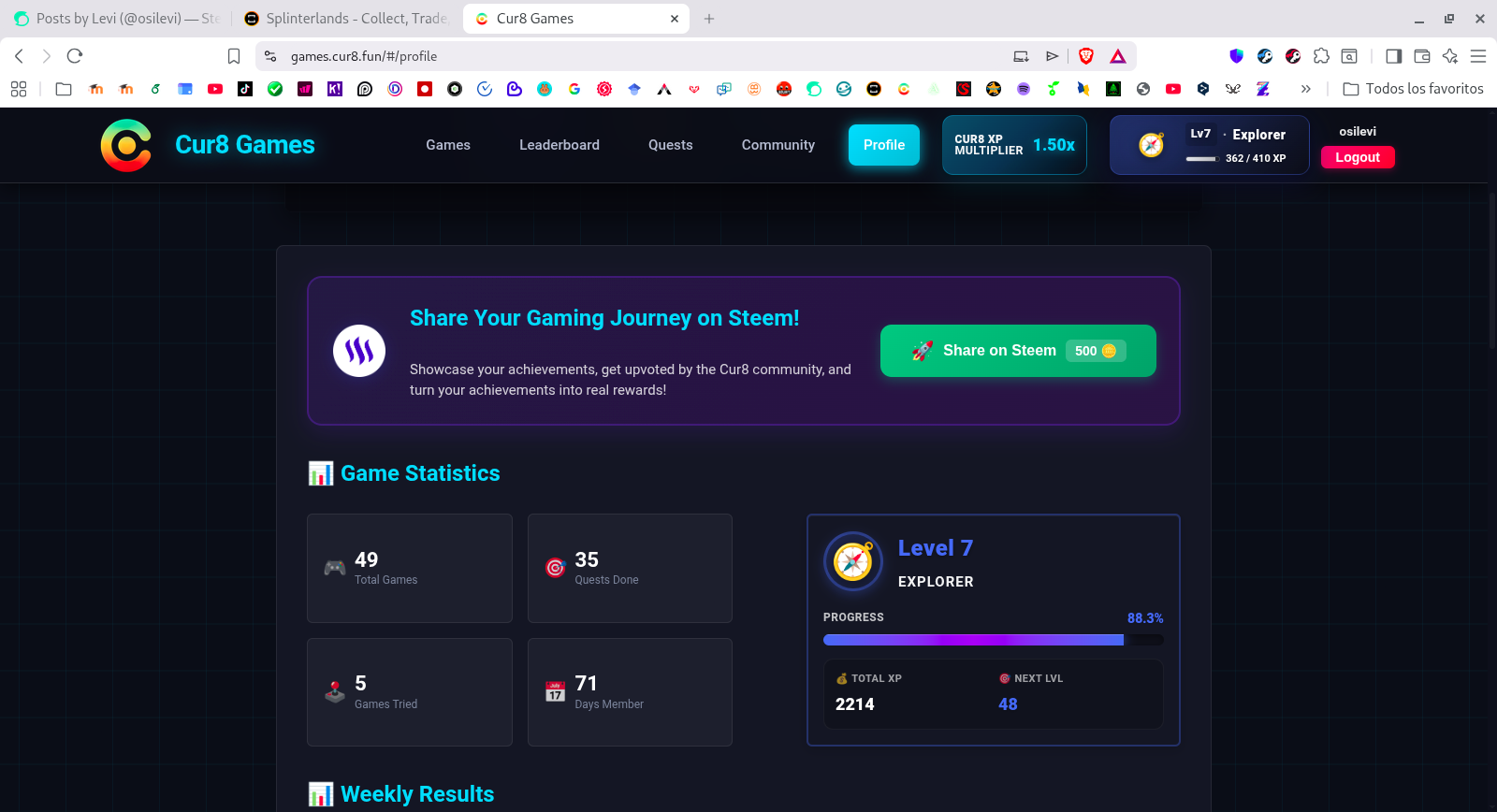Click the Total Games stat card
1497x812 pixels.
click(x=410, y=568)
